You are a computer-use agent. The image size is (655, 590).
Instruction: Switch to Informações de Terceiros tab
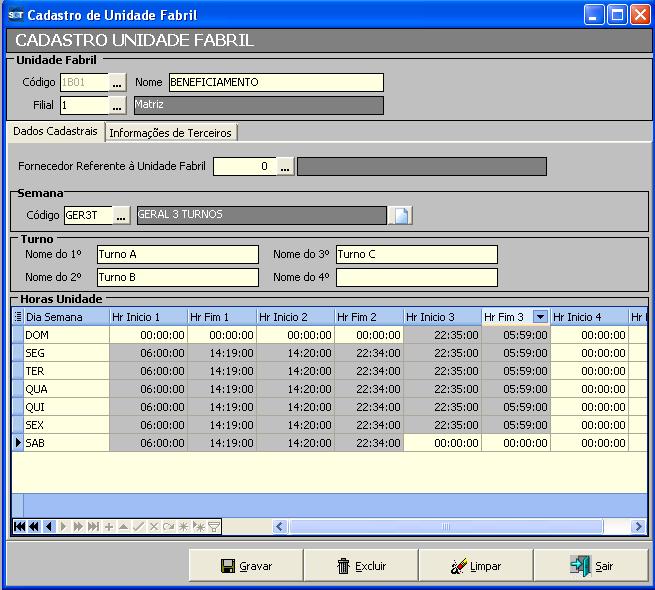[x=170, y=133]
